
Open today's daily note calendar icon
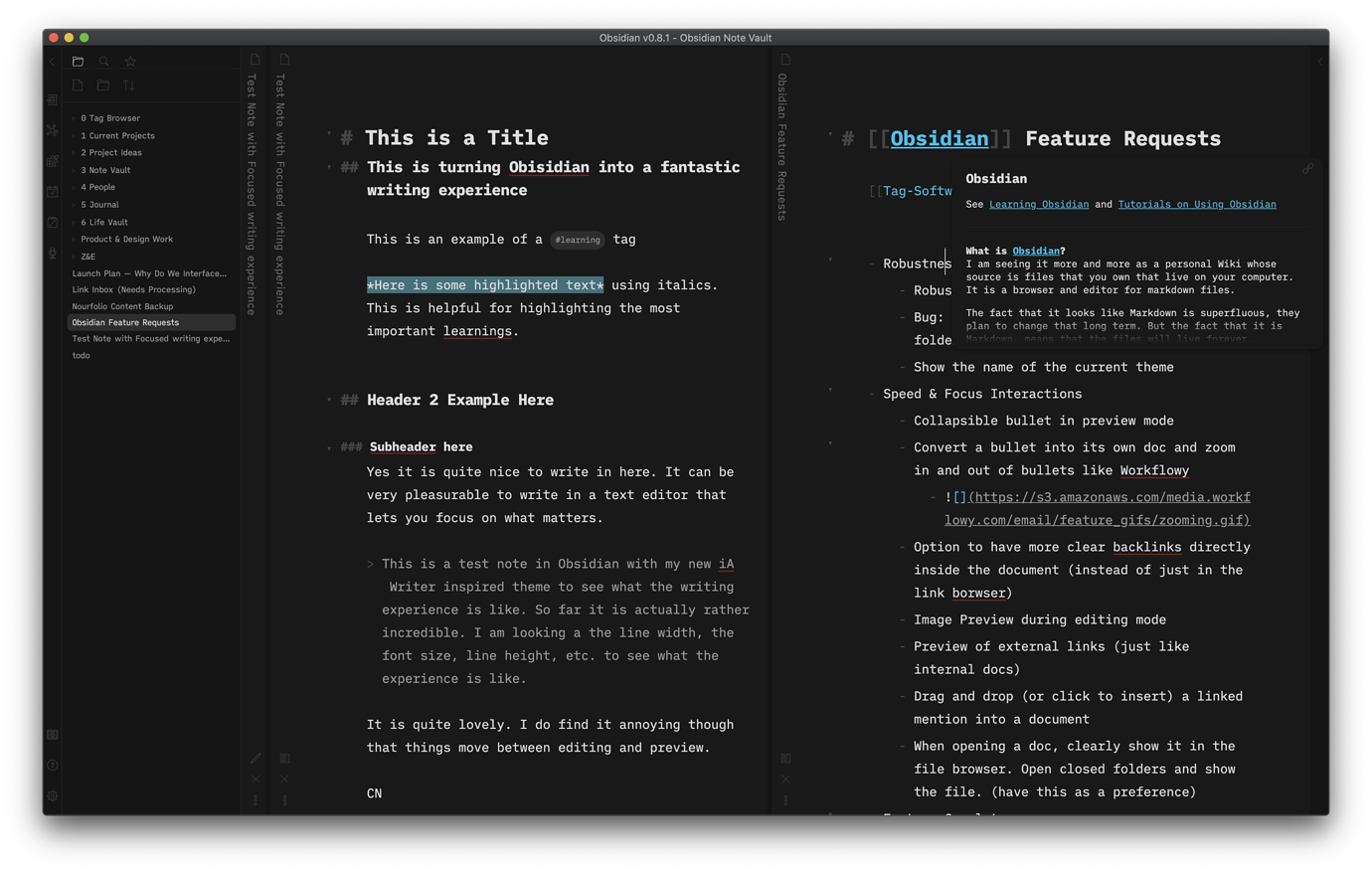coord(53,192)
